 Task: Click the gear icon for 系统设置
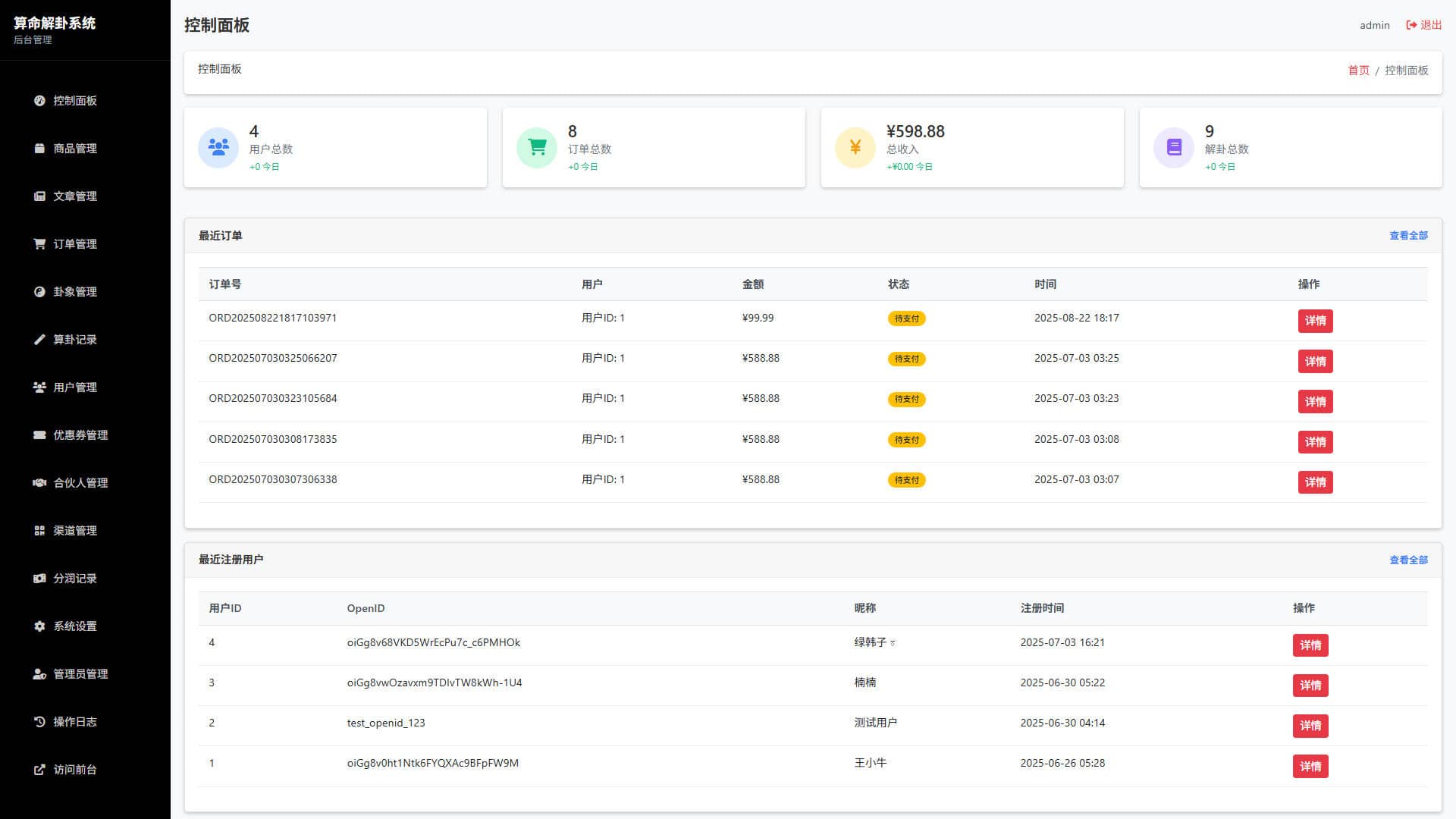[x=39, y=626]
